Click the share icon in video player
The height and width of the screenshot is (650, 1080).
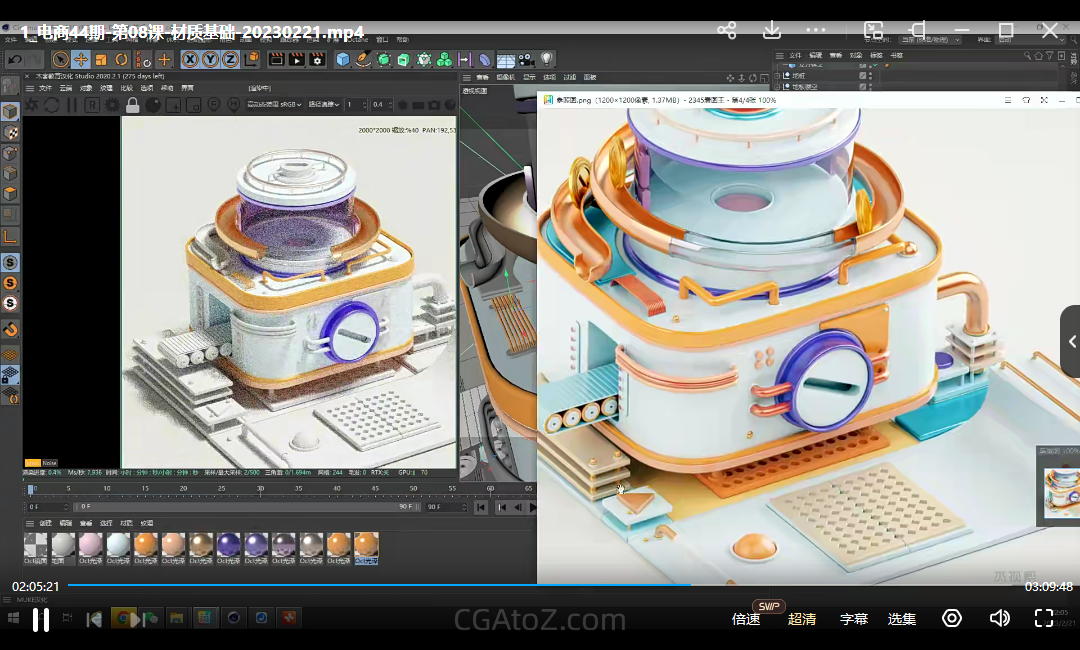click(727, 30)
